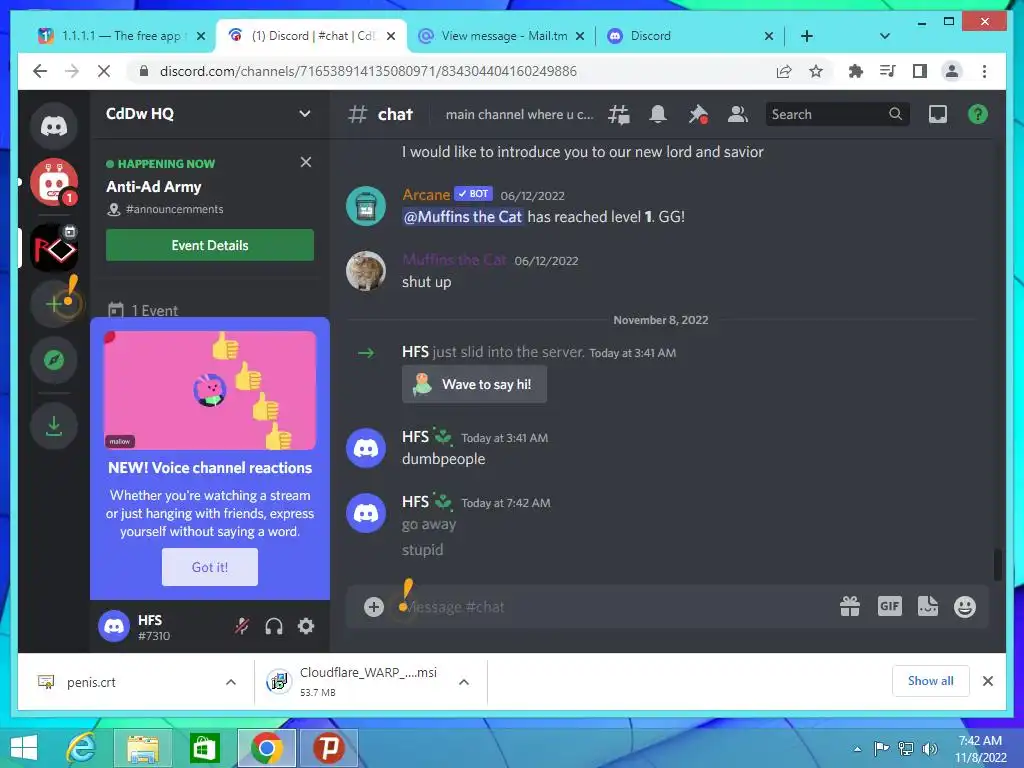Open a new Chrome tab
This screenshot has width=1024, height=768.
coord(807,36)
